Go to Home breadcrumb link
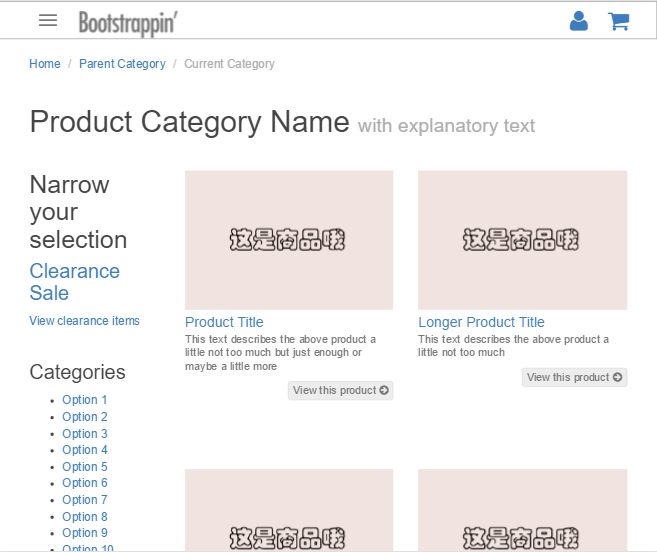The width and height of the screenshot is (657, 552). pos(45,64)
